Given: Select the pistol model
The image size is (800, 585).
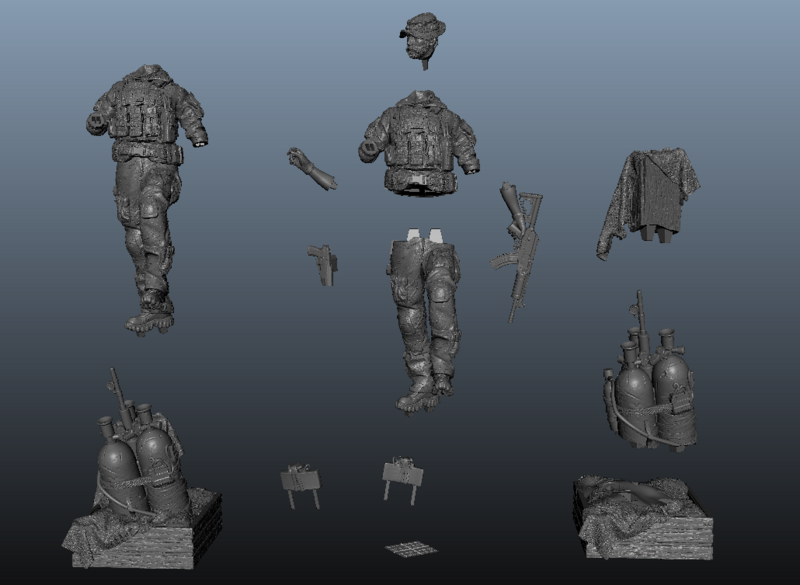Looking at the screenshot, I should click(322, 265).
